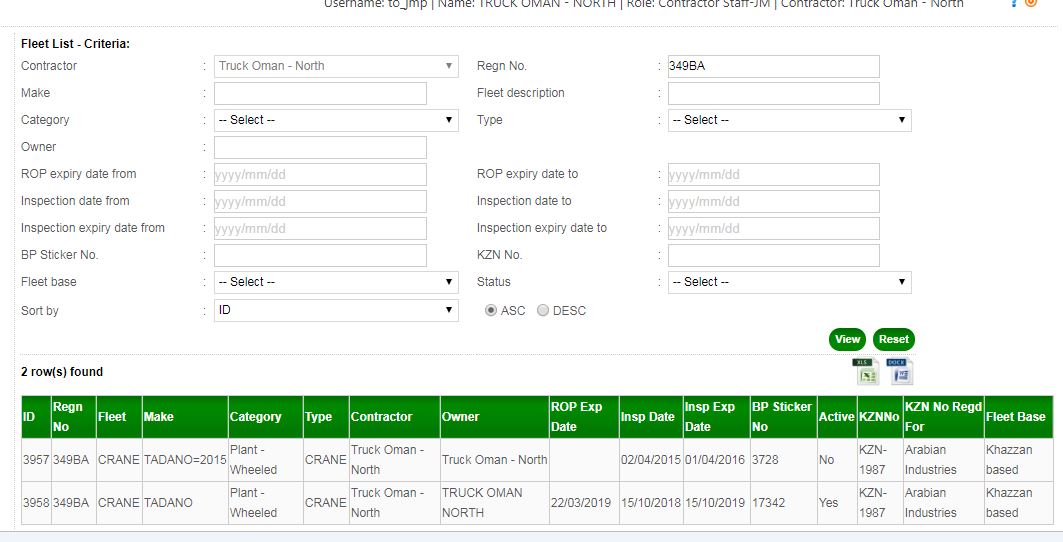Click the Regn No. field containing 349BA
The image size is (1063, 542).
(773, 66)
